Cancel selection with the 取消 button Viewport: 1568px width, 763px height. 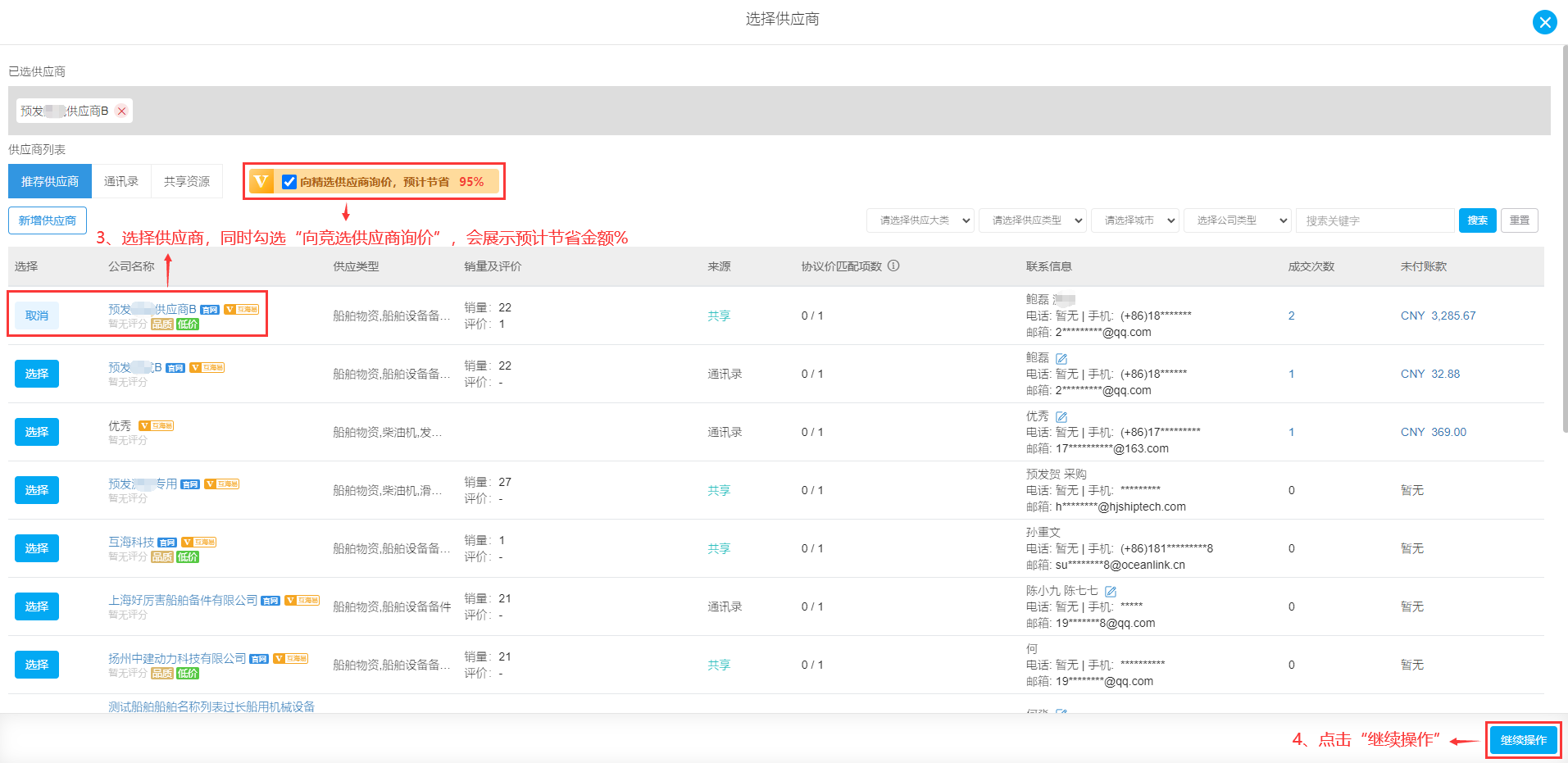click(37, 316)
